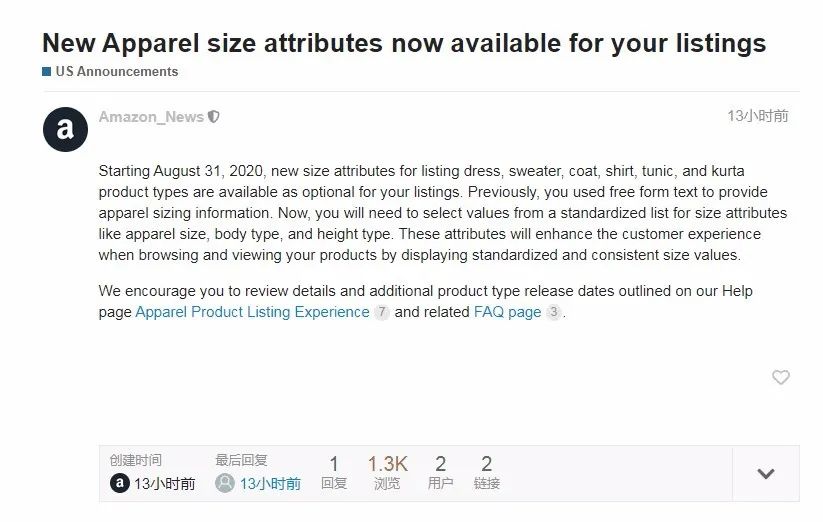Click the Amazon_News author avatar
Viewport: 823px width, 522px height.
point(65,129)
